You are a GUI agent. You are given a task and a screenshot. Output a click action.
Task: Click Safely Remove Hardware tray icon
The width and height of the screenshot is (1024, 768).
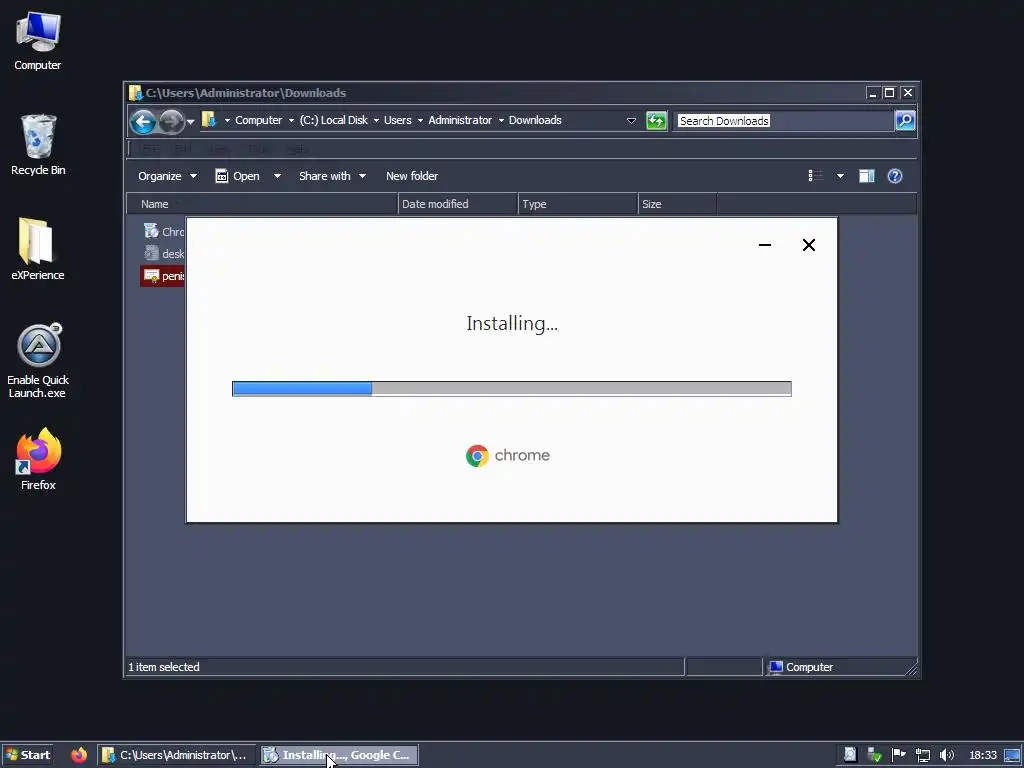tap(874, 755)
